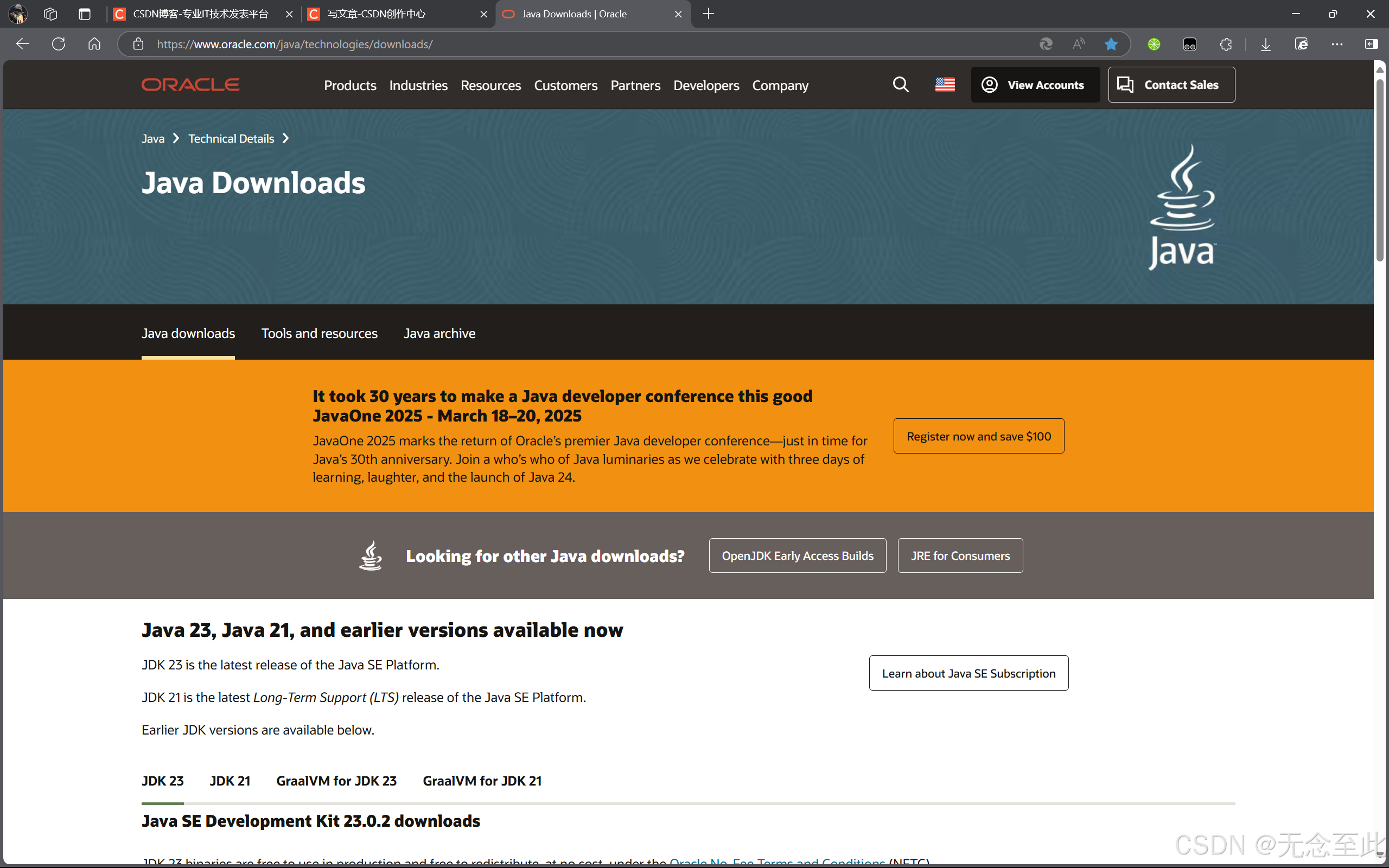
Task: Open the tab actions menu icon
Action: [x=85, y=14]
